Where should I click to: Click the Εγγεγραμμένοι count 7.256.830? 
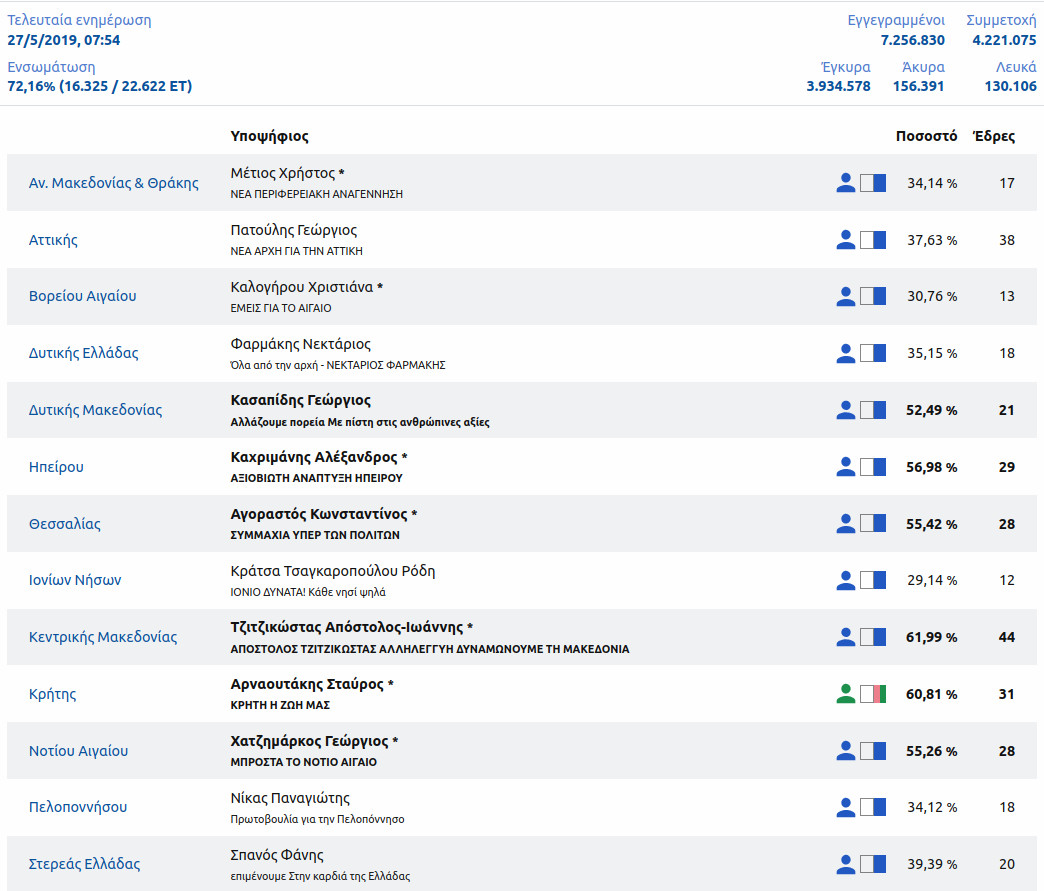[912, 40]
